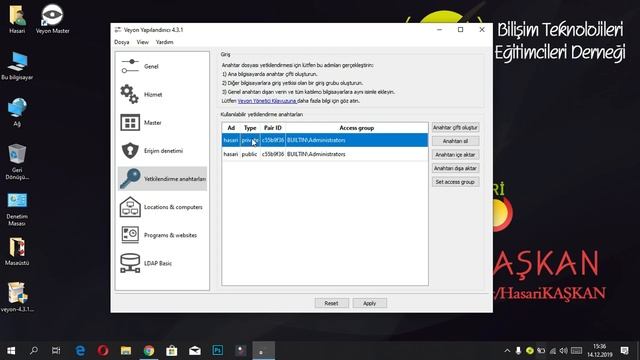This screenshot has height=360, width=640.
Task: Close the Veyon Yapılandırıcı window
Action: click(482, 30)
